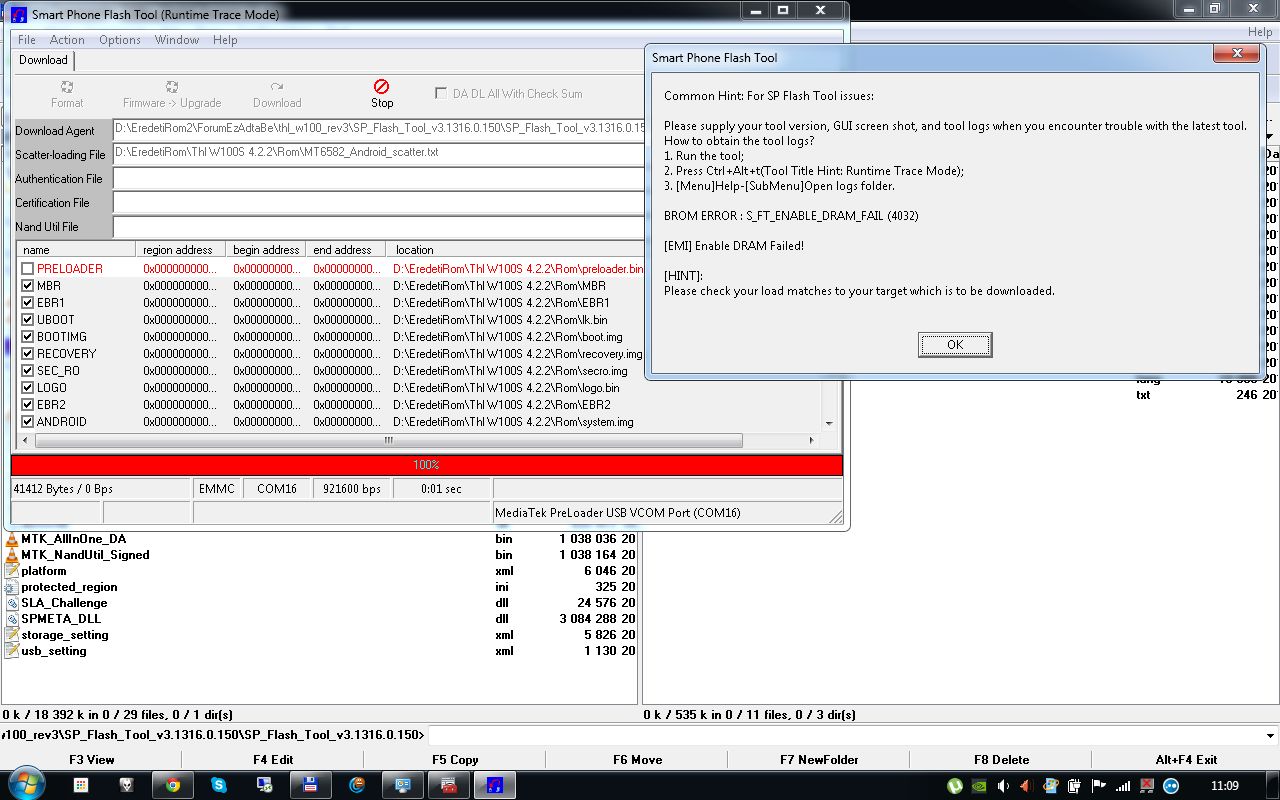
Task: Open Help in the background file manager
Action: point(1260,32)
